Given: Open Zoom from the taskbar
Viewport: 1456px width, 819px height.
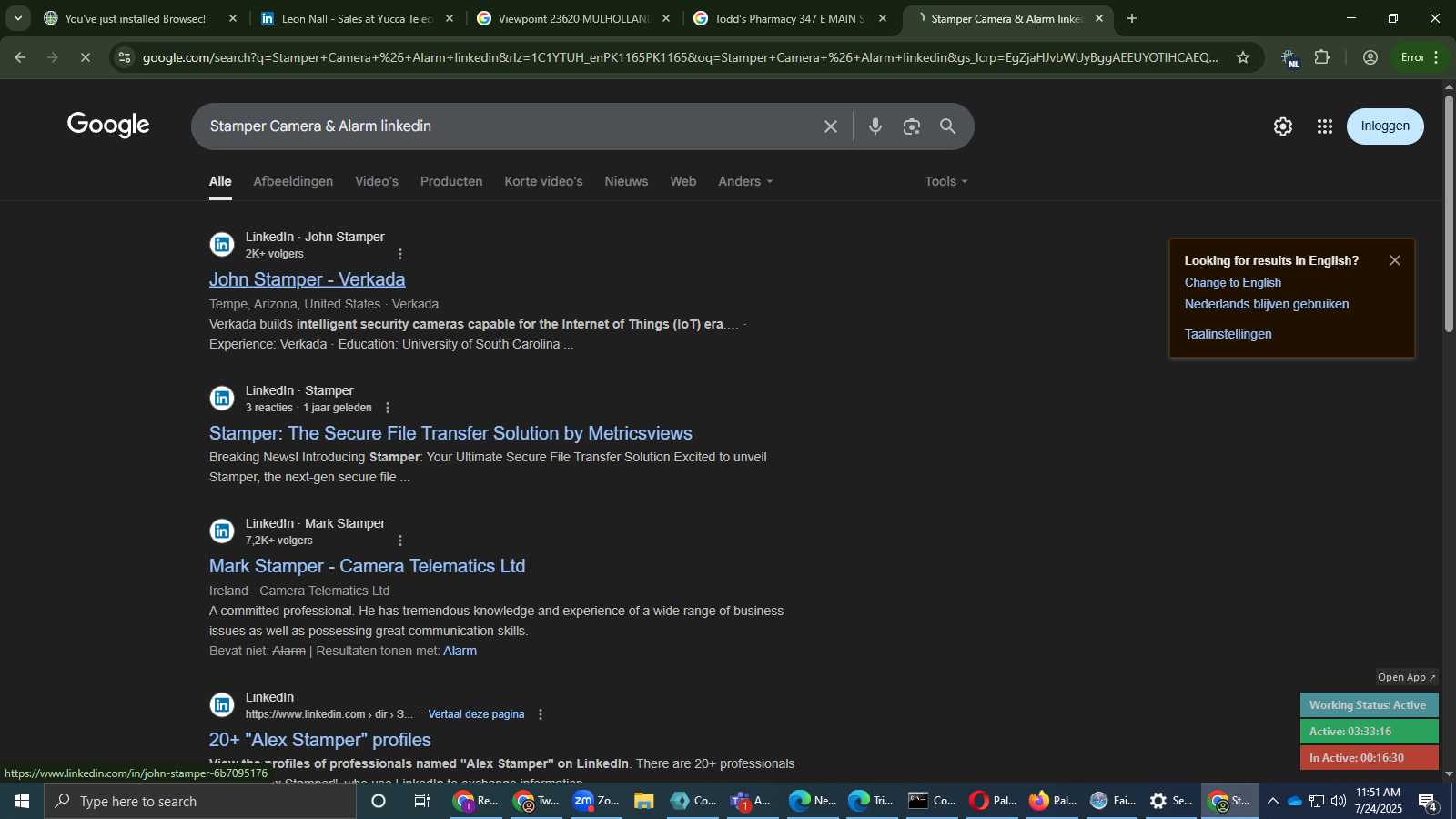Looking at the screenshot, I should click(x=596, y=801).
